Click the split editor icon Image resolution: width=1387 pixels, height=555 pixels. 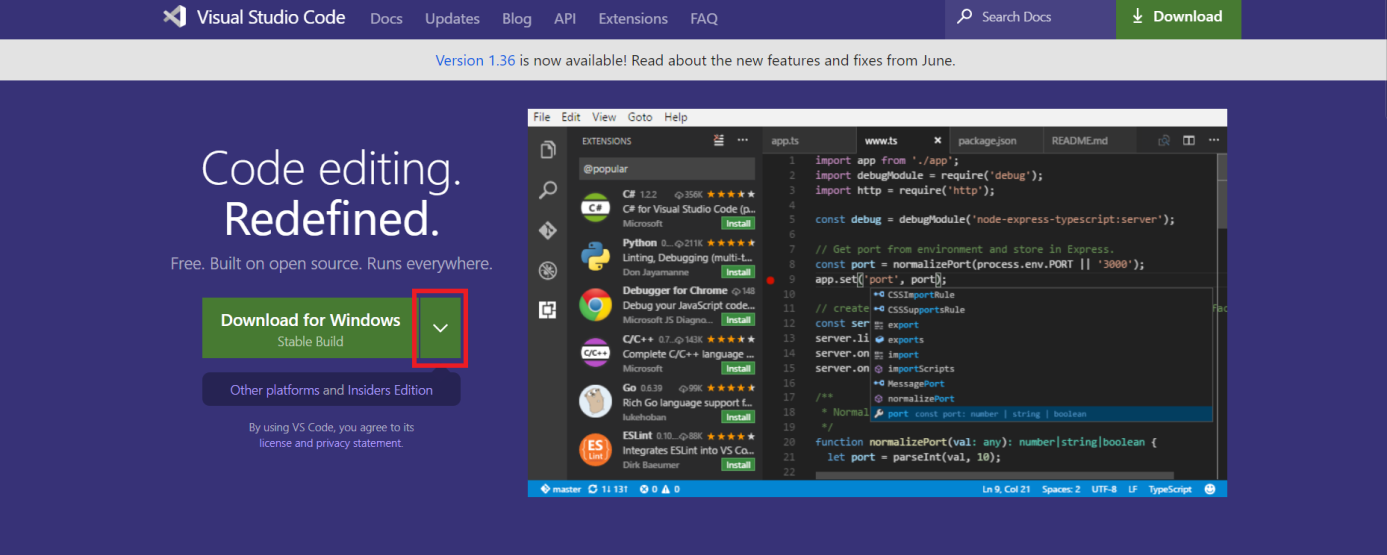tap(1189, 141)
